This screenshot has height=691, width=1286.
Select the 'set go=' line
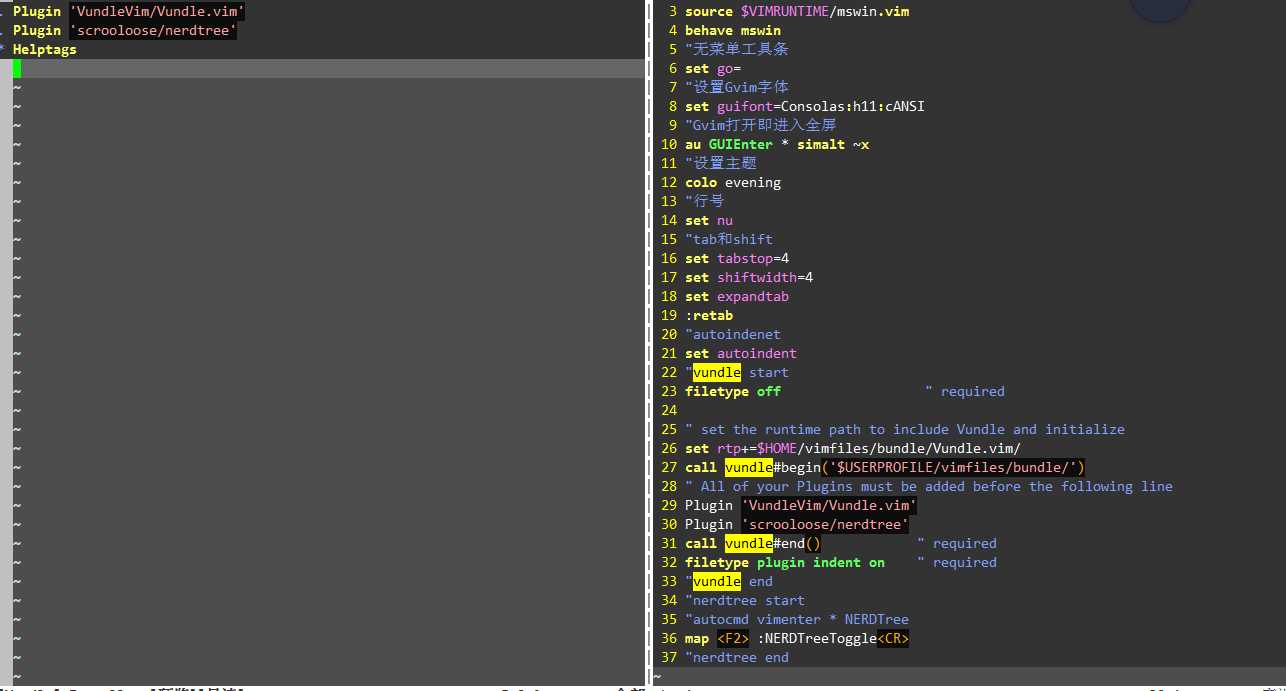click(x=713, y=68)
